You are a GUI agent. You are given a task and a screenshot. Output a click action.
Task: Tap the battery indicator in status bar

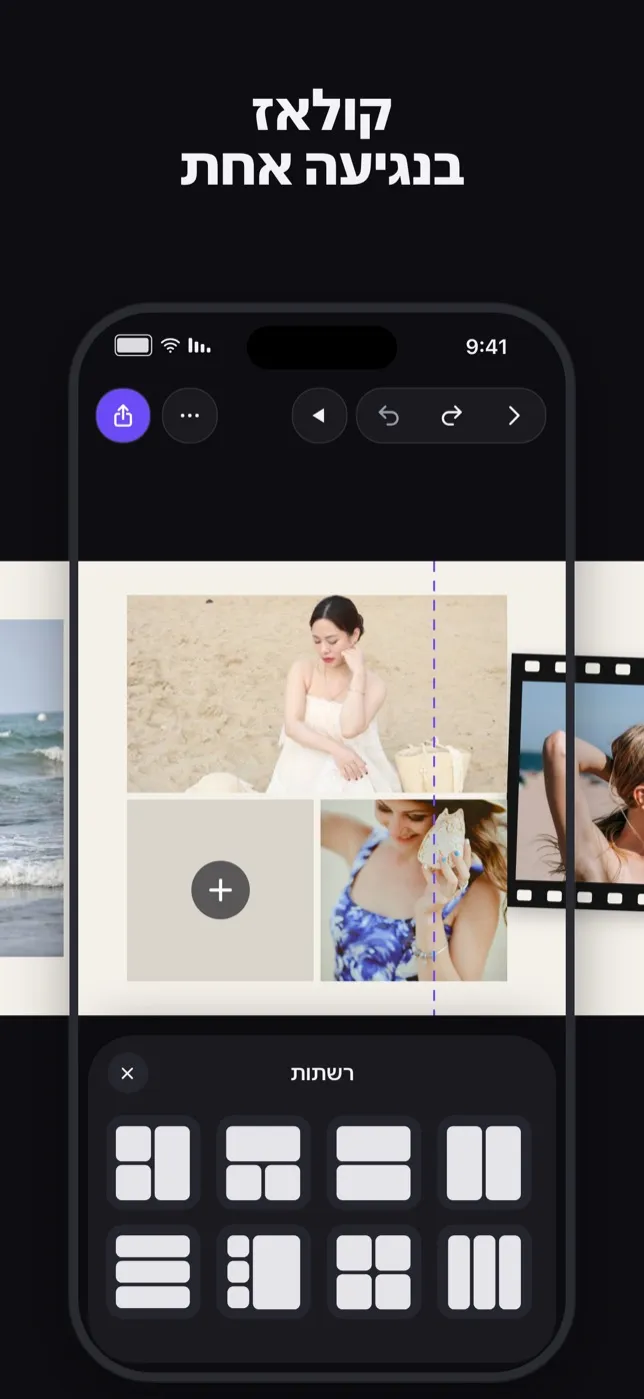point(133,346)
